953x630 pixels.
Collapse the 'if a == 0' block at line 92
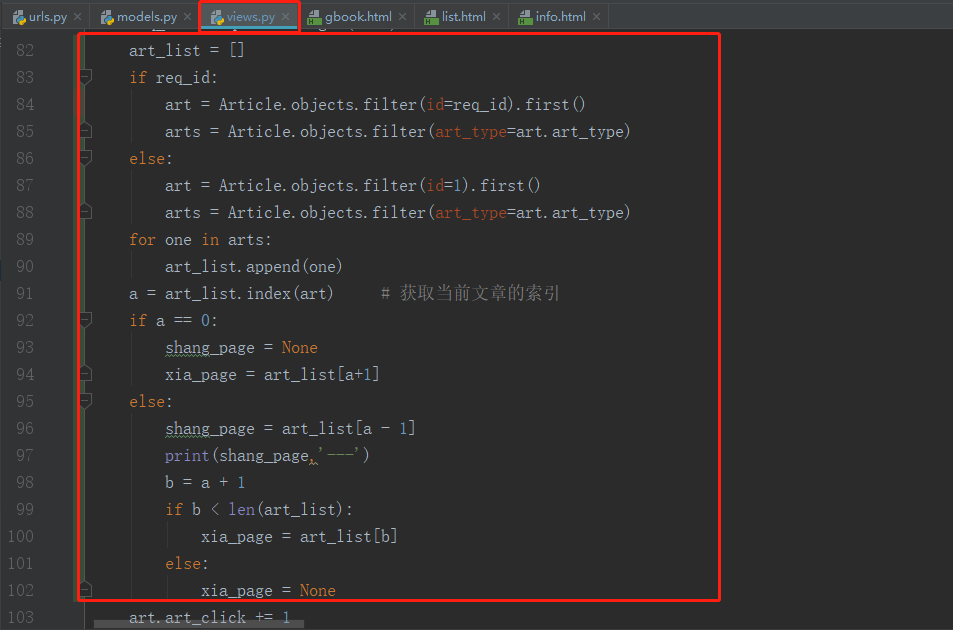(86, 320)
